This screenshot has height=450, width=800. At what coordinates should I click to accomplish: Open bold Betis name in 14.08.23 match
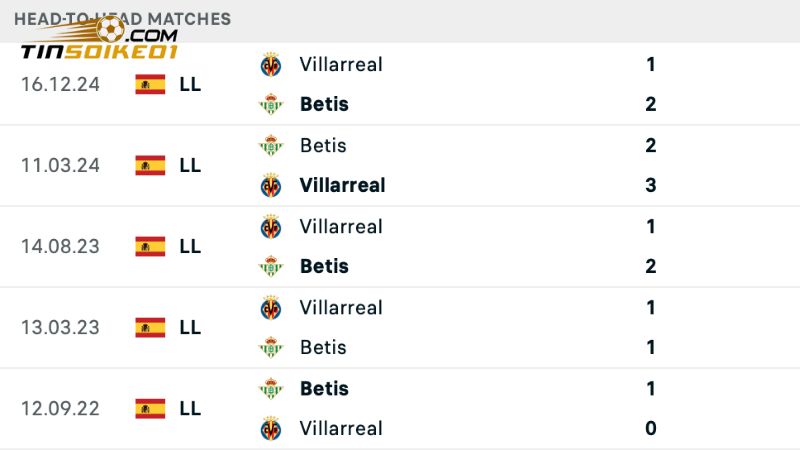324,267
